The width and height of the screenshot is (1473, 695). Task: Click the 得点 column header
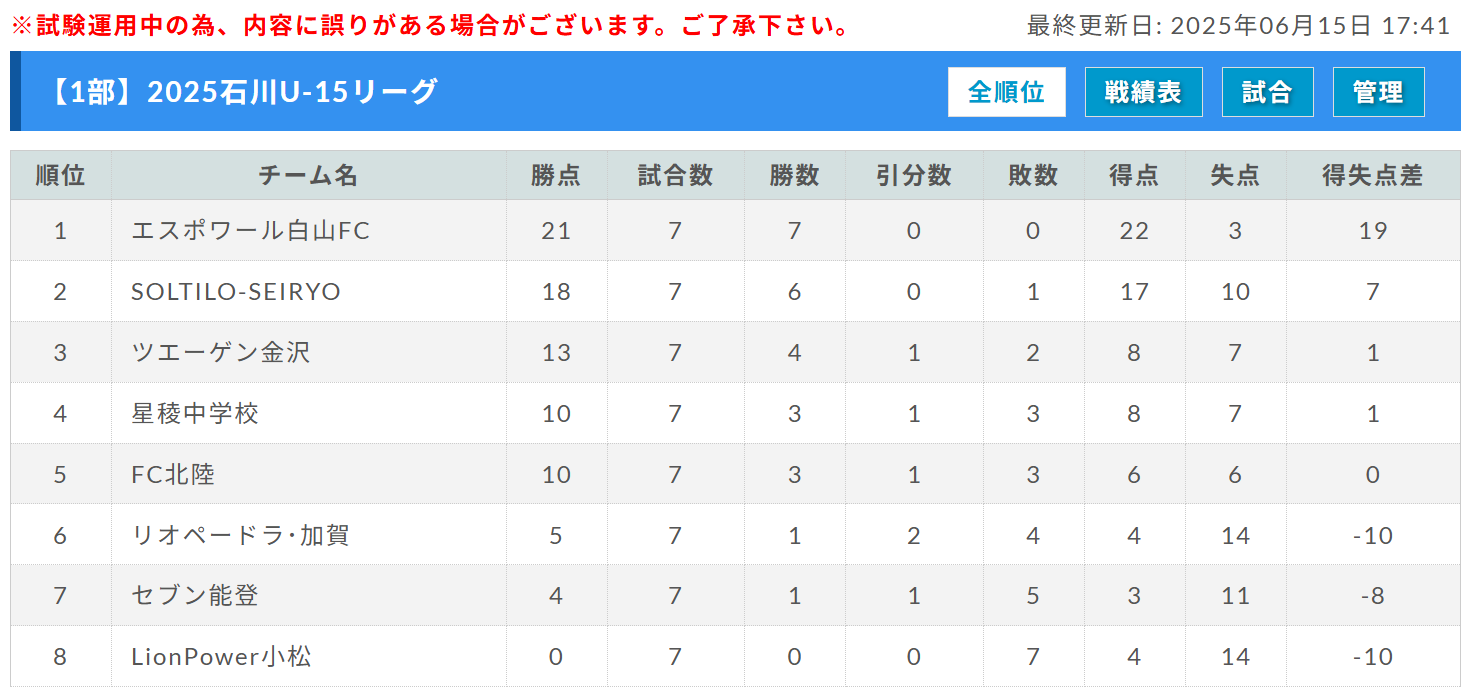point(1134,176)
